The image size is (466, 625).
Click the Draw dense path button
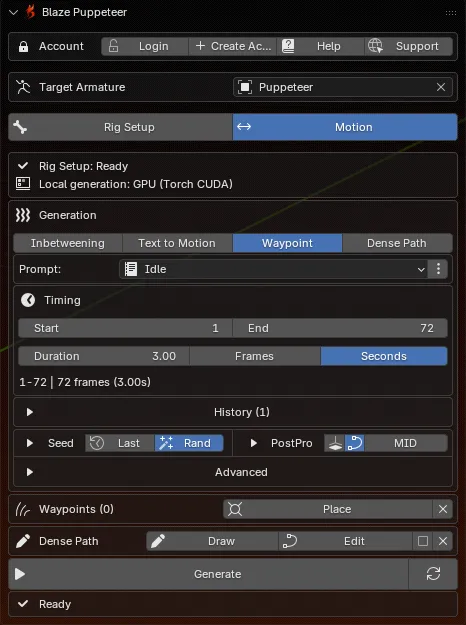tap(212, 541)
